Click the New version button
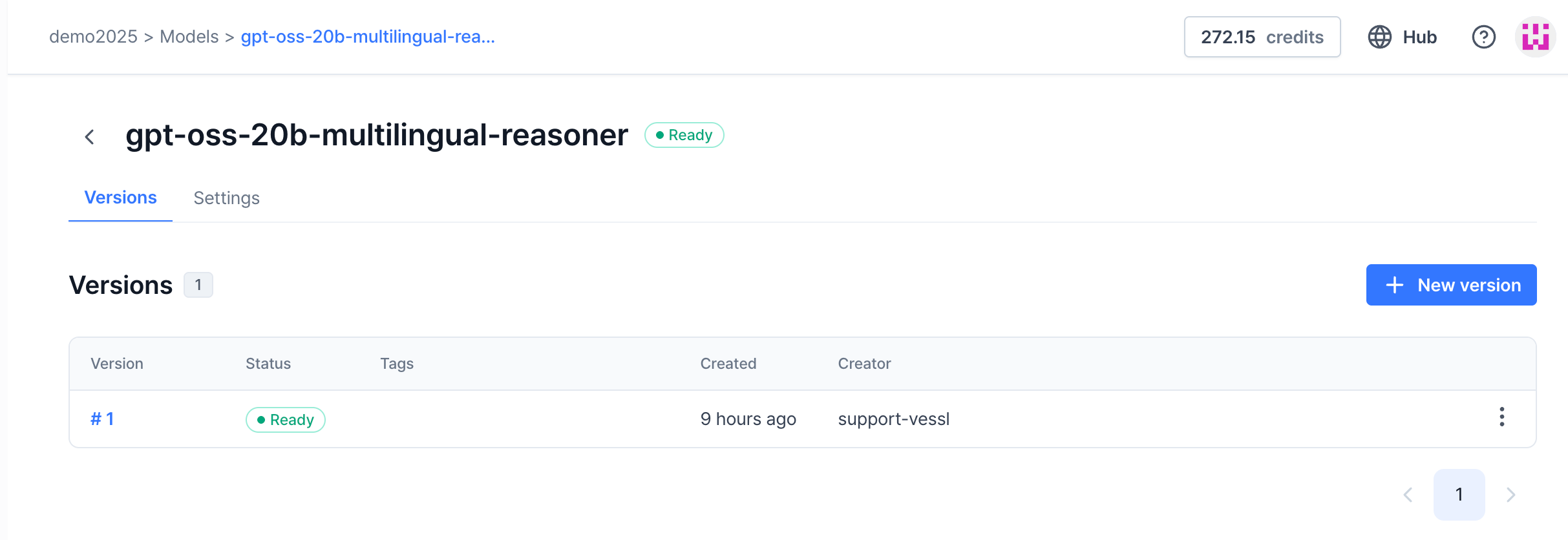1568x540 pixels. pyautogui.click(x=1452, y=285)
